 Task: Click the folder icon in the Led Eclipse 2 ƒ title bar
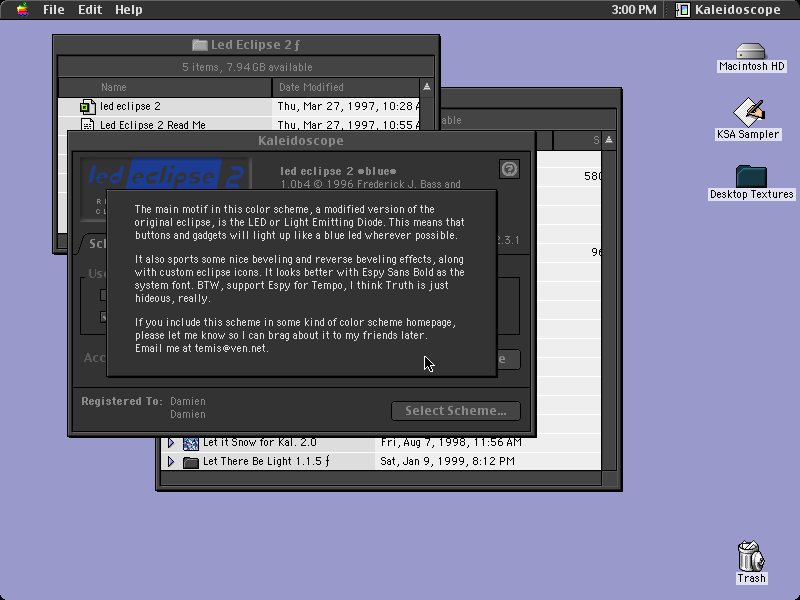(199, 45)
